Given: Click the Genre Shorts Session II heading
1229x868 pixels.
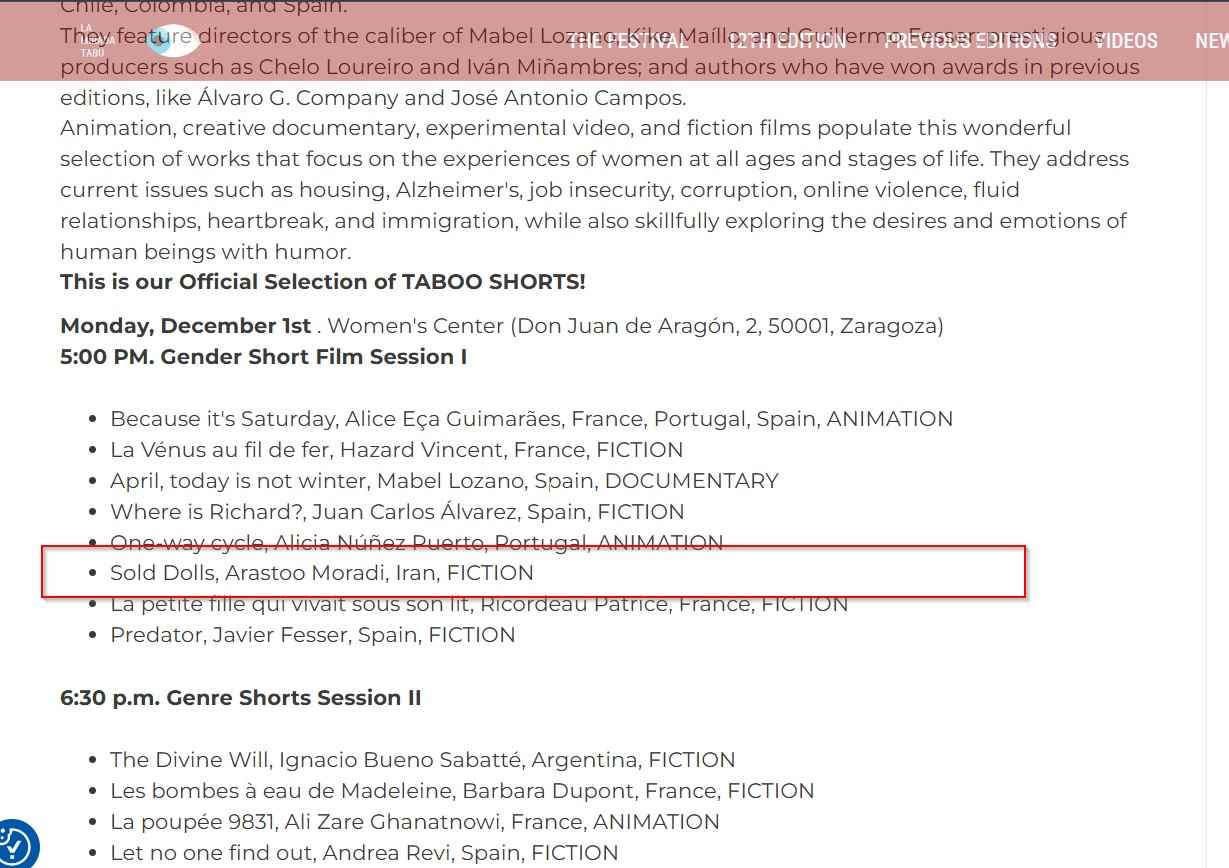Looking at the screenshot, I should [240, 698].
